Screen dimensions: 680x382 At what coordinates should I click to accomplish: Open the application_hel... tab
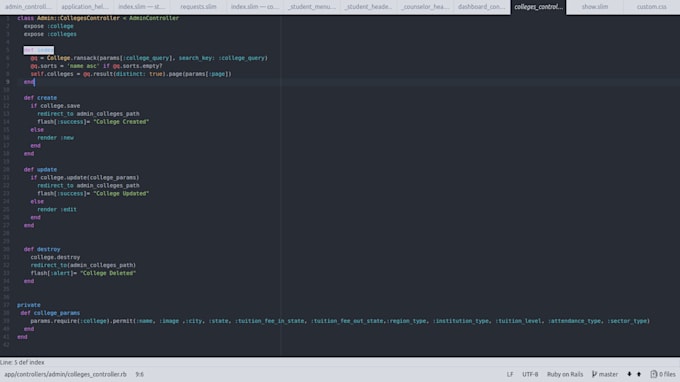(85, 7)
